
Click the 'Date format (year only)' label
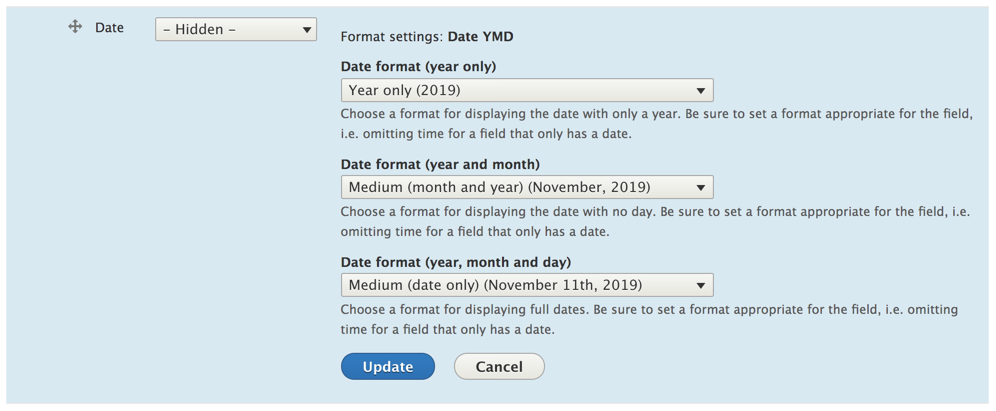tap(418, 67)
